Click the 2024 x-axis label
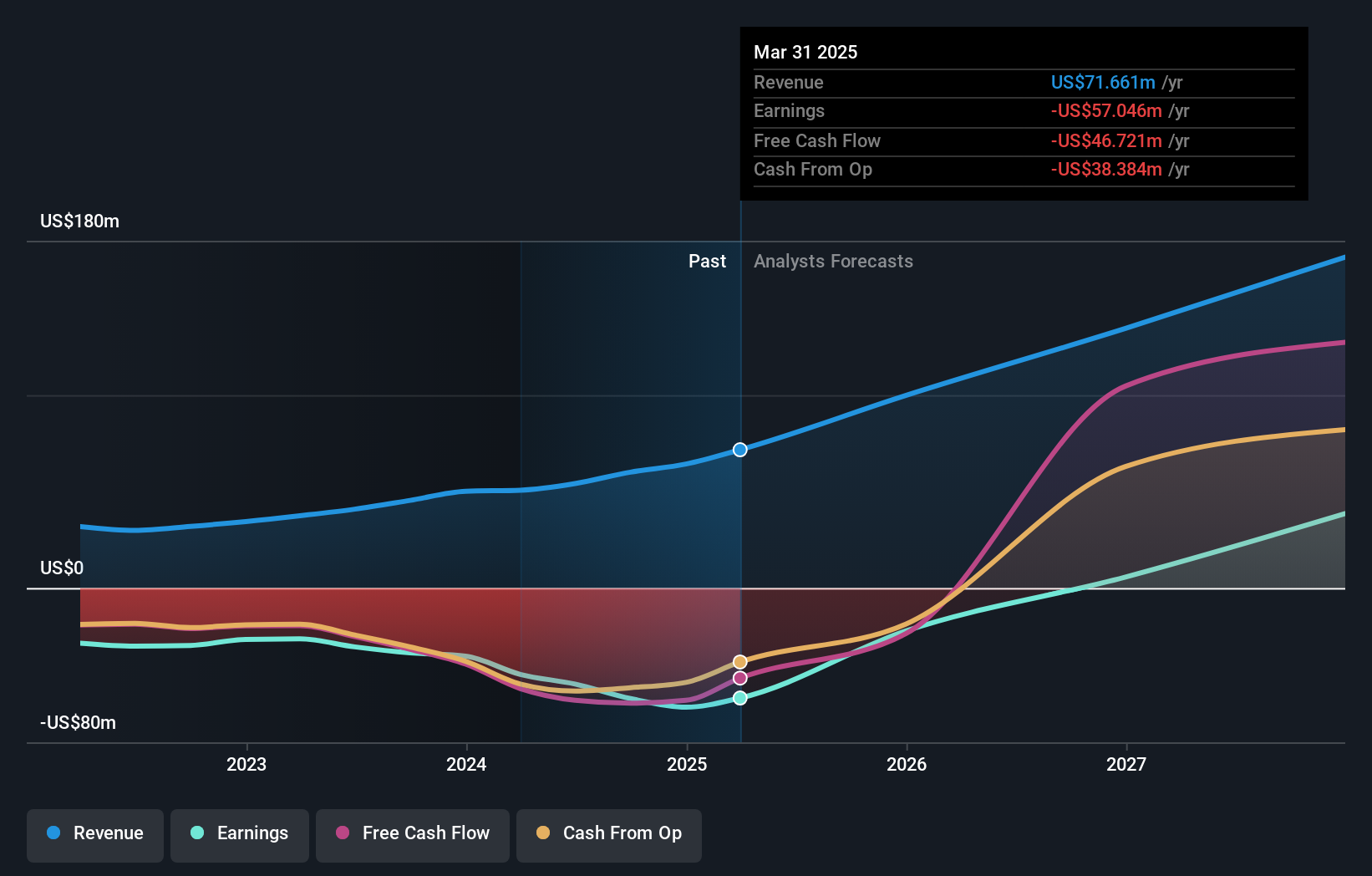The width and height of the screenshot is (1372, 876). (x=466, y=764)
